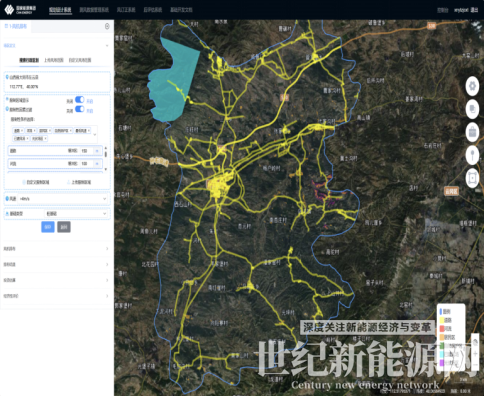Switch to the second range tab in panel
This screenshot has height=396, width=484.
tap(54, 60)
